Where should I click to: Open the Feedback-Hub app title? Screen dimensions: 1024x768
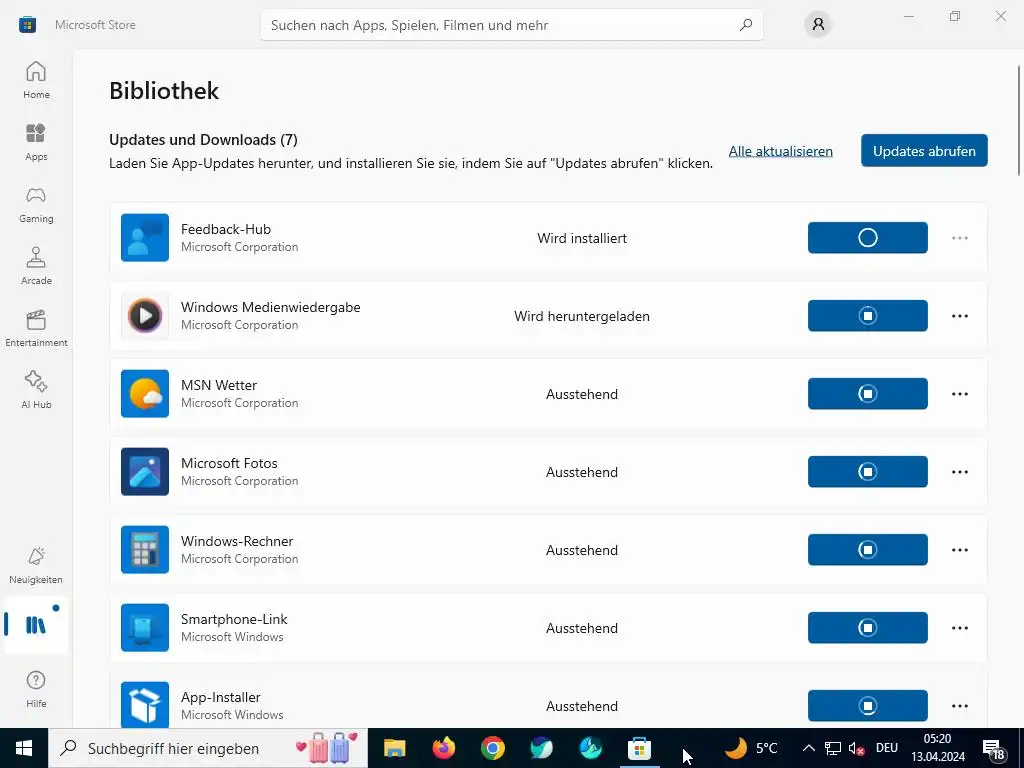[226, 229]
